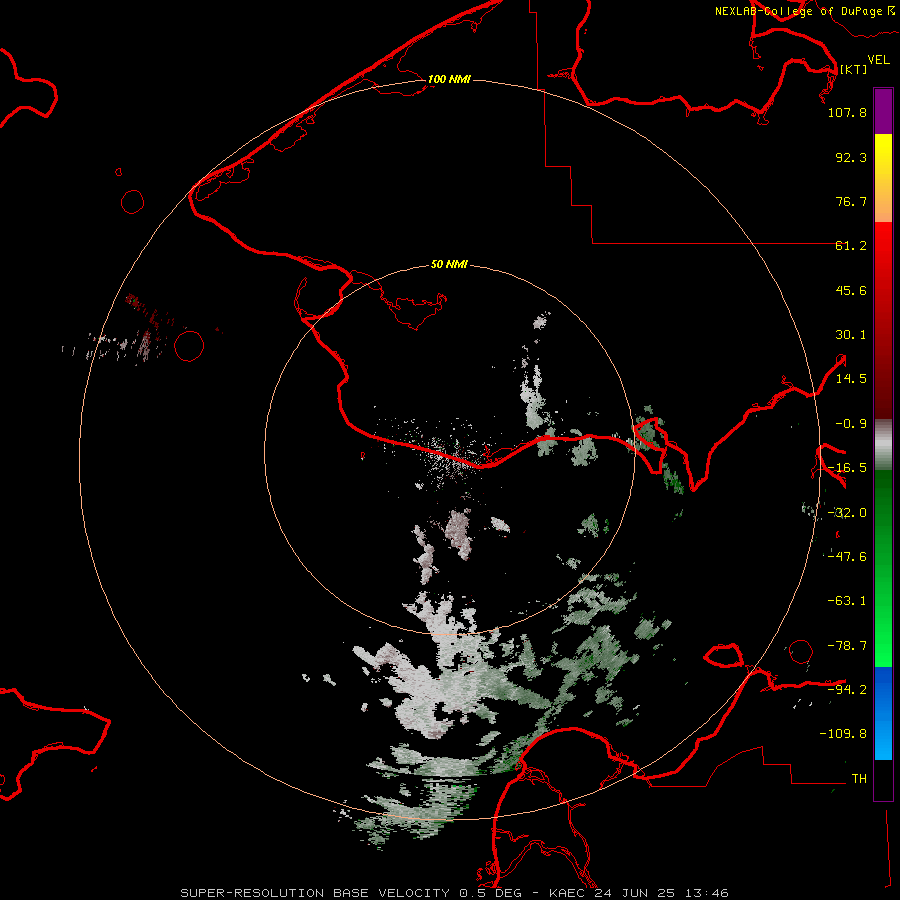Click the Super-Resolution Base Velocity caption
Viewport: 900px width, 900px height.
click(454, 893)
